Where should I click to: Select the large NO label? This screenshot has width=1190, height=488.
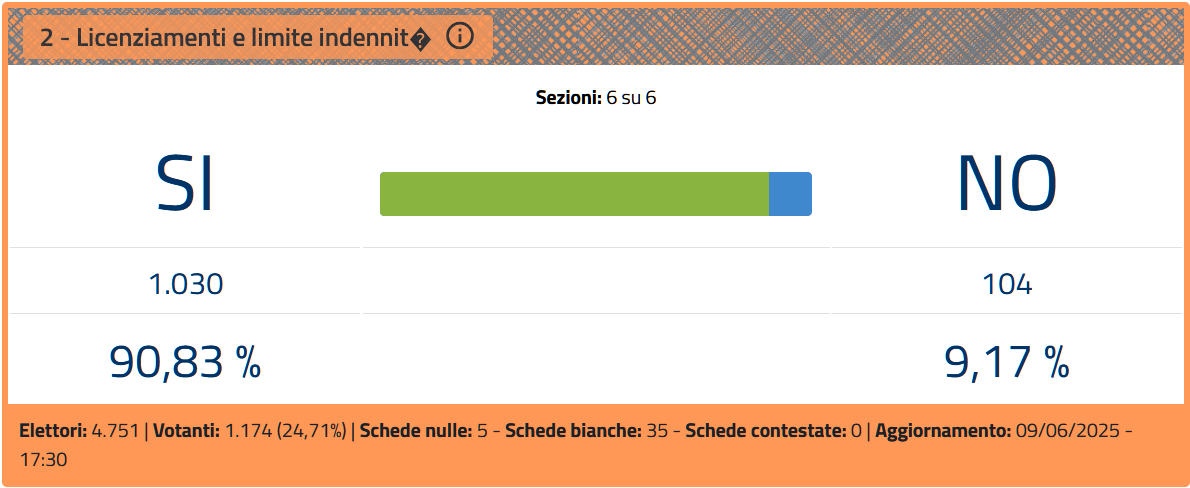[x=1006, y=184]
